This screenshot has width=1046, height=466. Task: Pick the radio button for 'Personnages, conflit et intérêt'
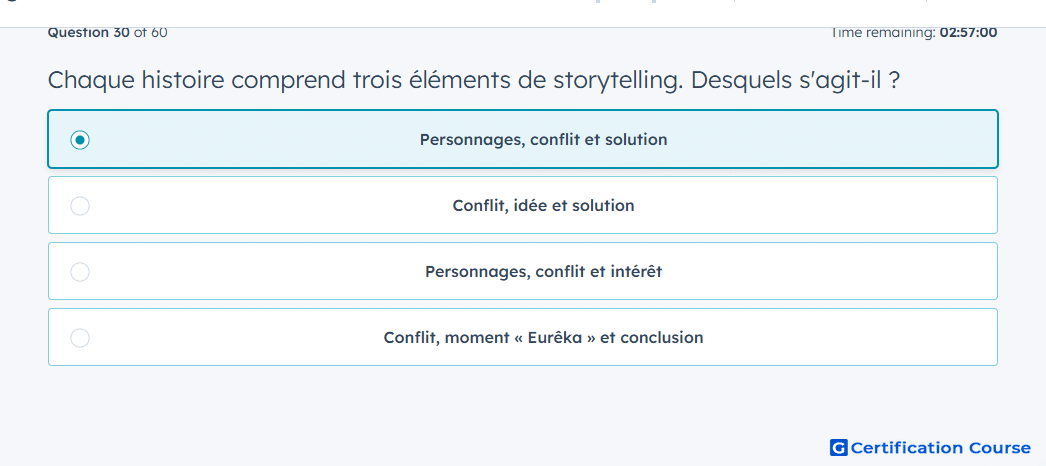(80, 272)
